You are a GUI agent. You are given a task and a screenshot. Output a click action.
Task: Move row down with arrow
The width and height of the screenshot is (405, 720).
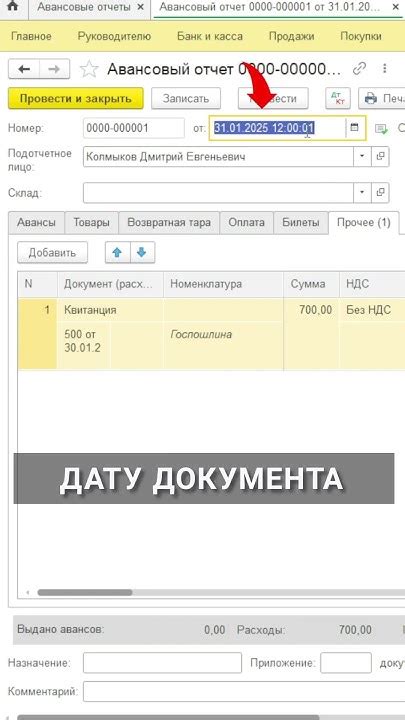[142, 253]
